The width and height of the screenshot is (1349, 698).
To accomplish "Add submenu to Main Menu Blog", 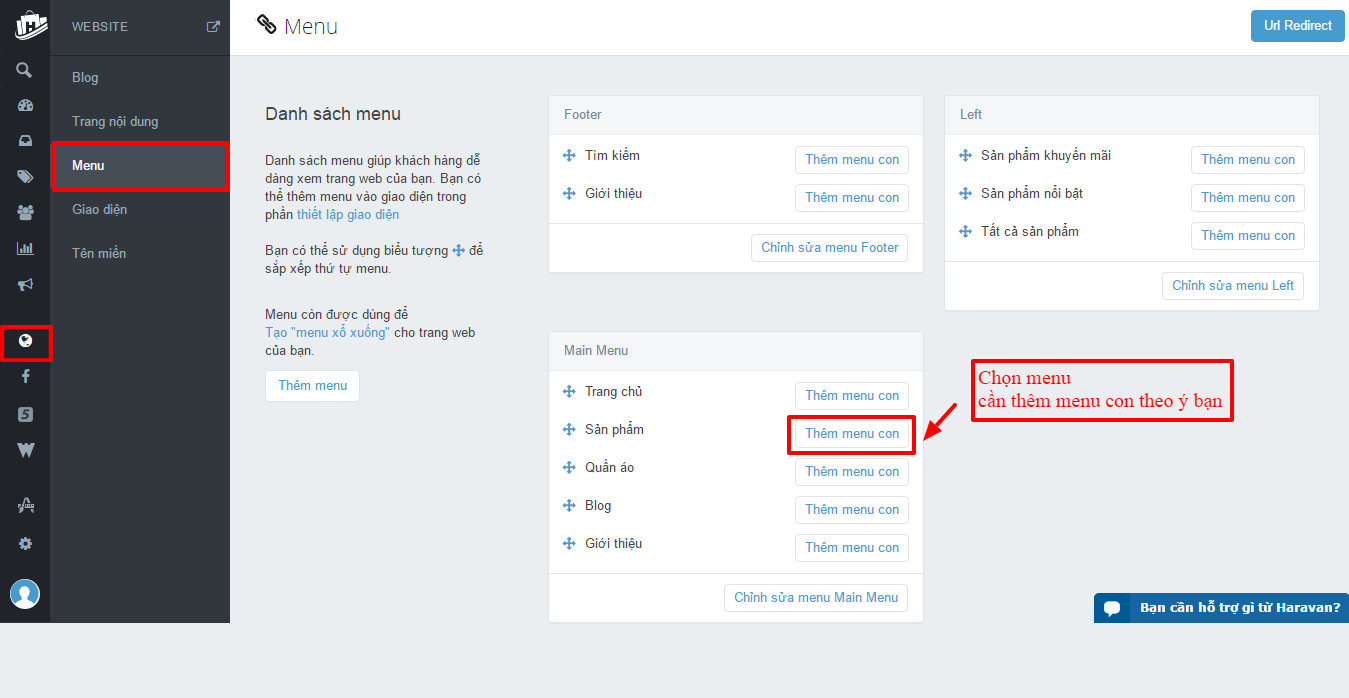I will click(x=852, y=510).
